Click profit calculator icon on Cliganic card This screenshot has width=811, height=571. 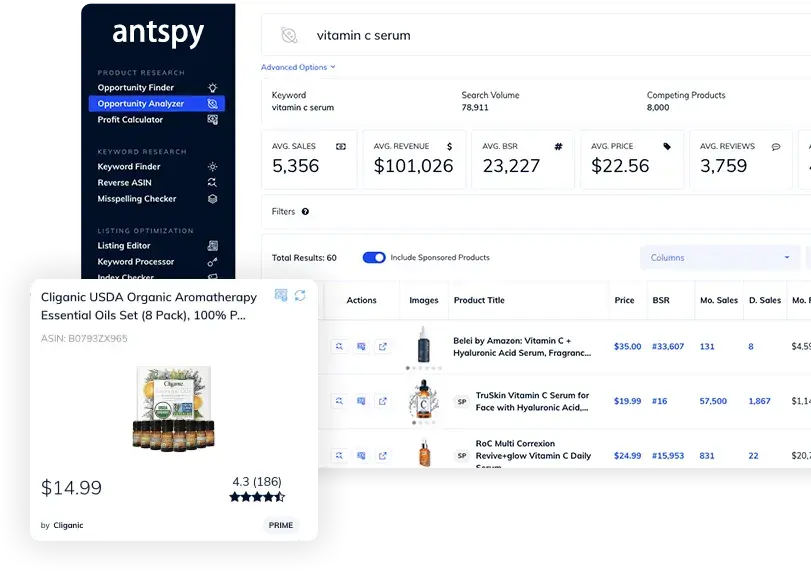281,295
